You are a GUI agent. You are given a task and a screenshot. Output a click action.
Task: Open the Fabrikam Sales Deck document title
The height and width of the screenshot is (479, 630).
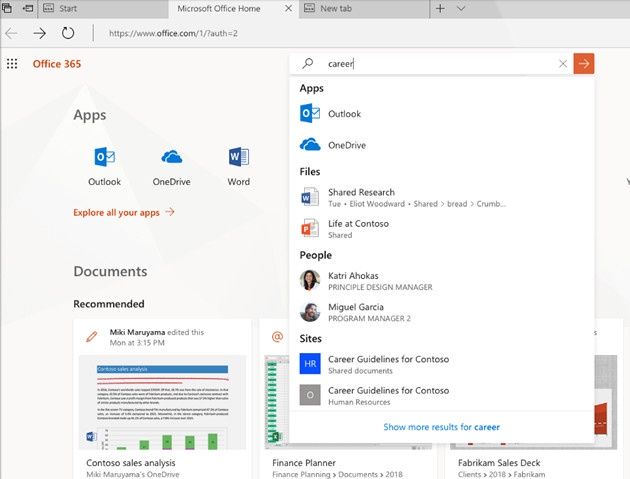[x=499, y=463]
